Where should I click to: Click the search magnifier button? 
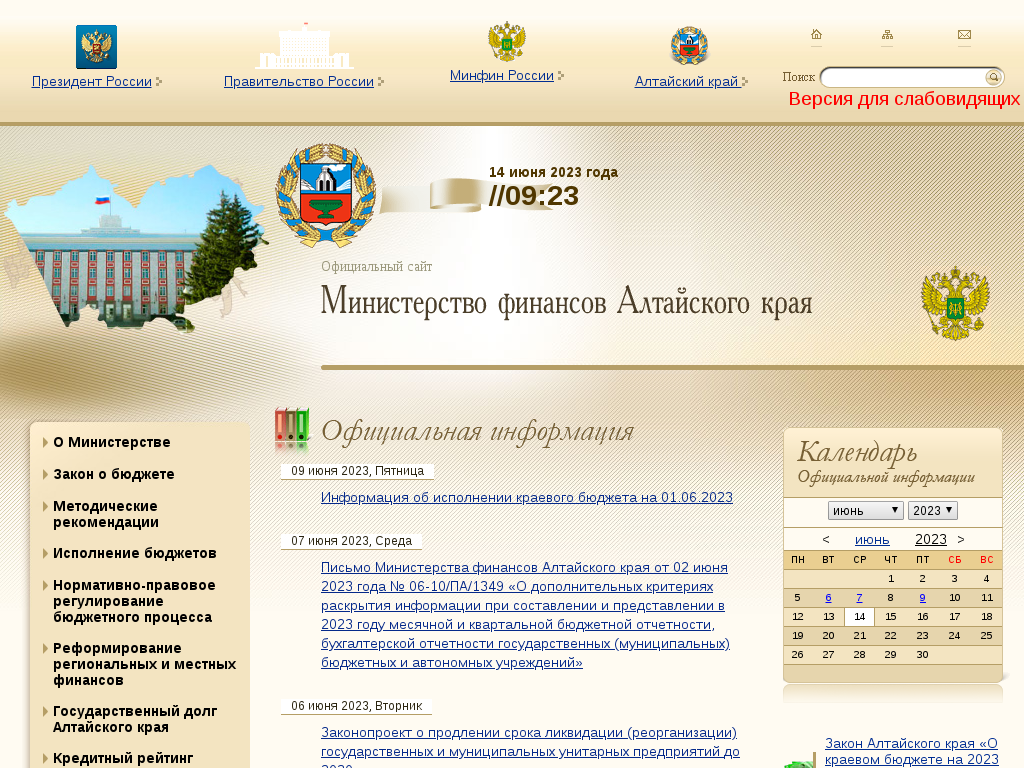tap(993, 78)
